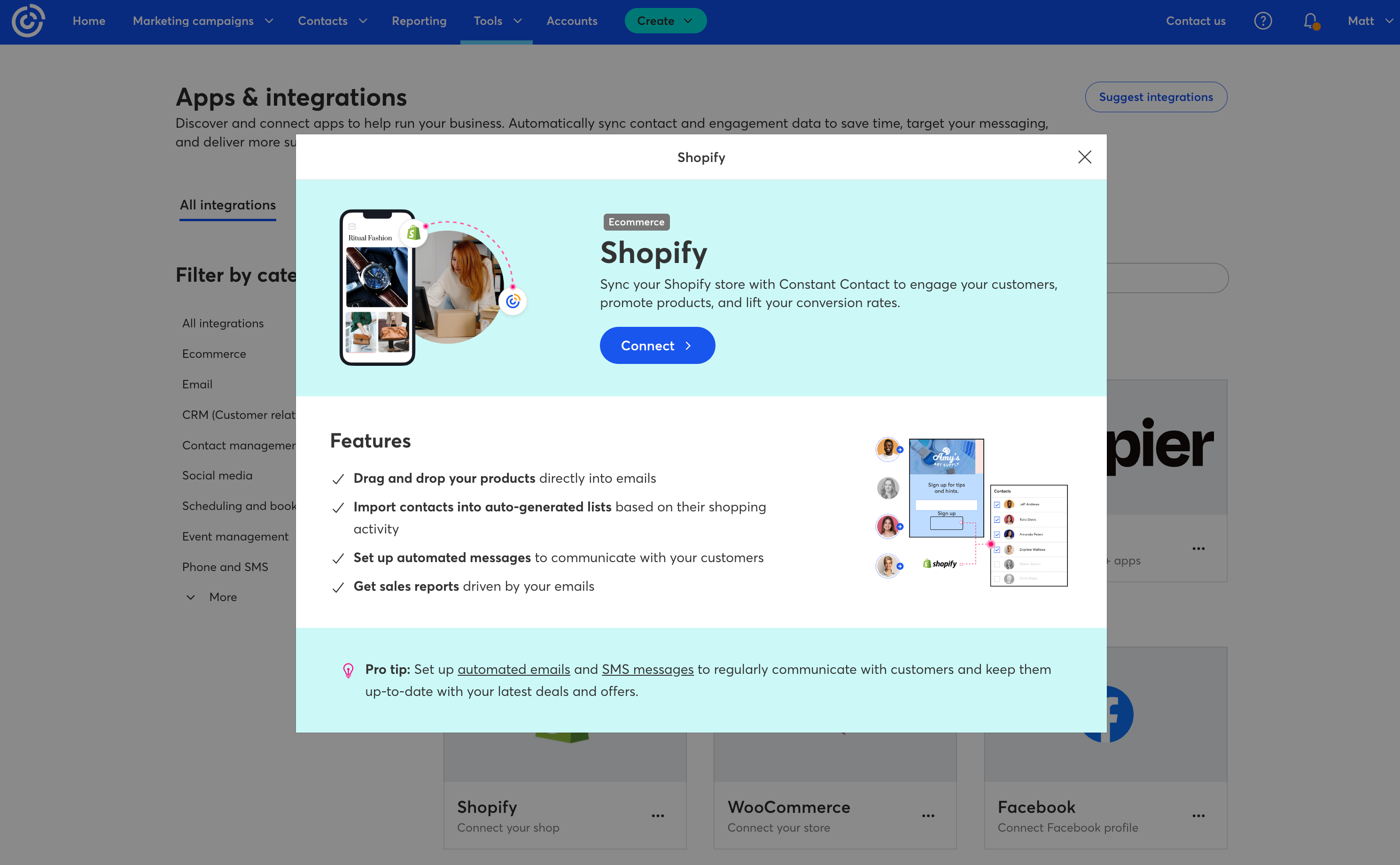Screen dimensions: 1400x865
Task: Open Facebook card more options menu
Action: [1198, 816]
